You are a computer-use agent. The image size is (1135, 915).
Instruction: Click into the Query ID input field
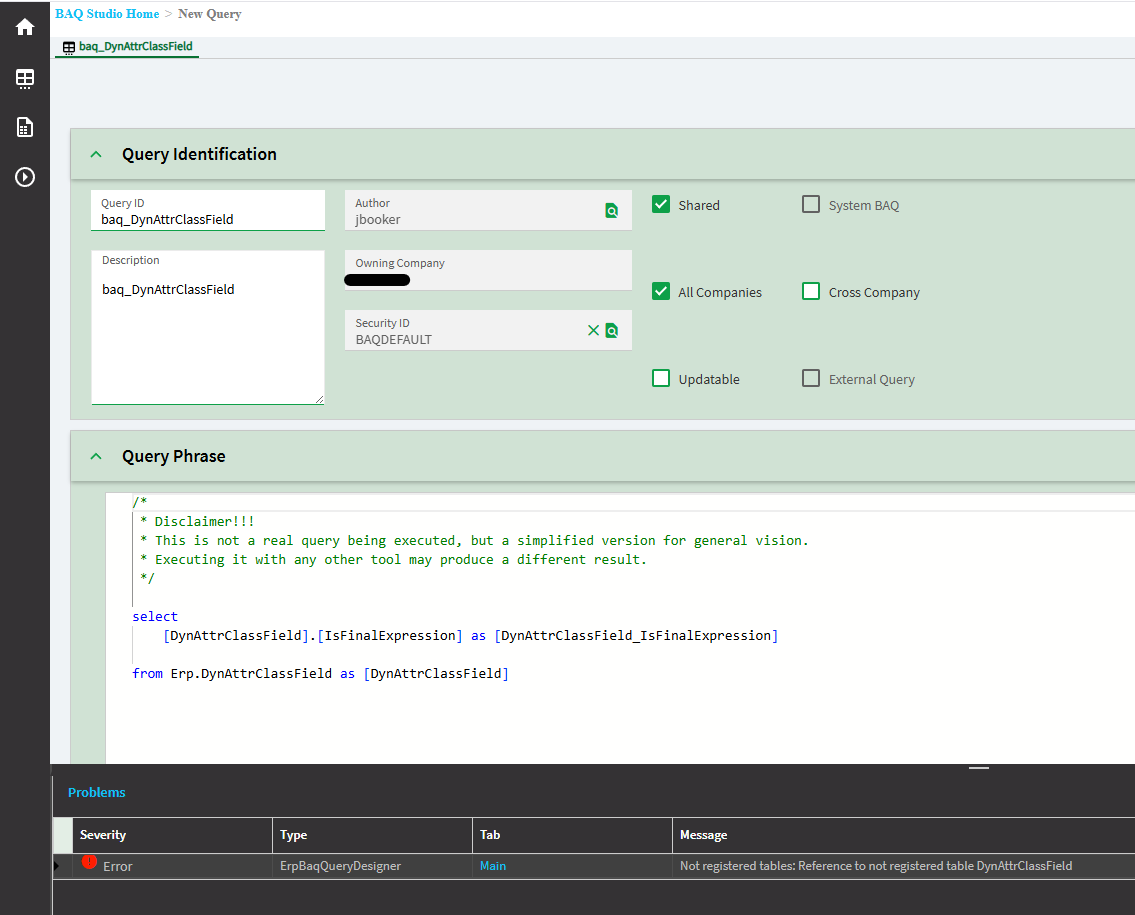[207, 219]
